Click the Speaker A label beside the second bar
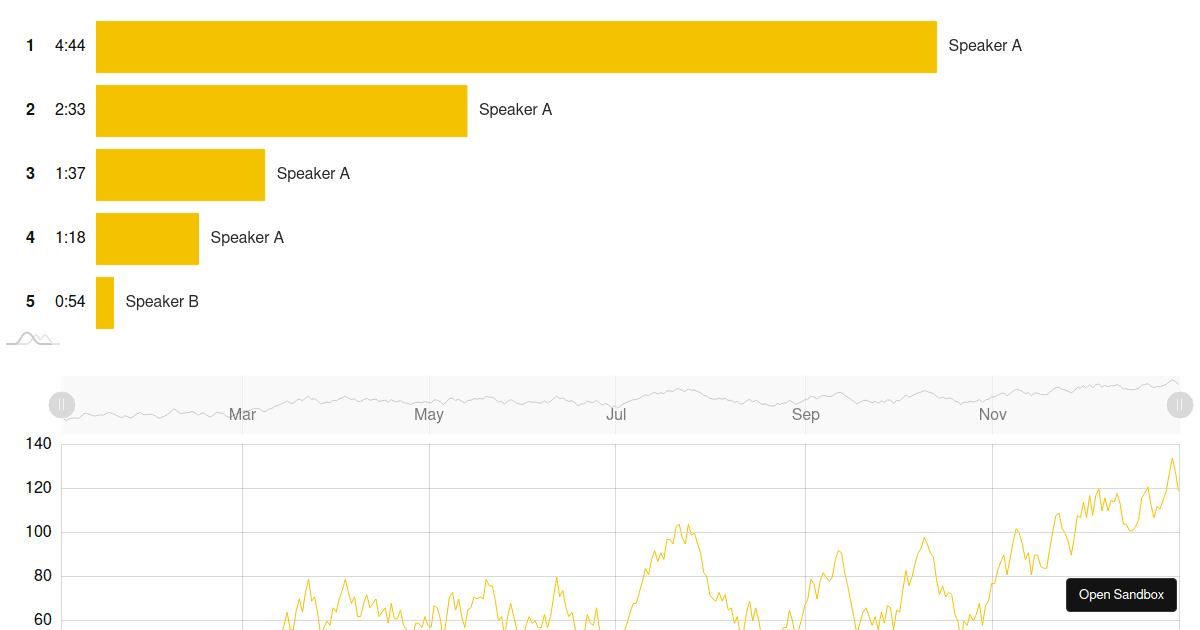The image size is (1200, 630). [x=515, y=109]
